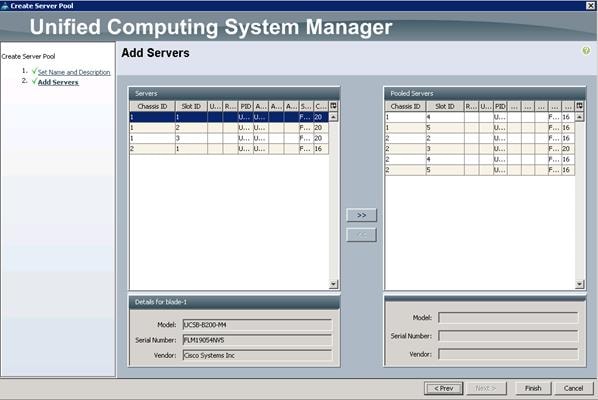
Task: Click Pooled Servers scroll up arrow
Action: (x=579, y=117)
